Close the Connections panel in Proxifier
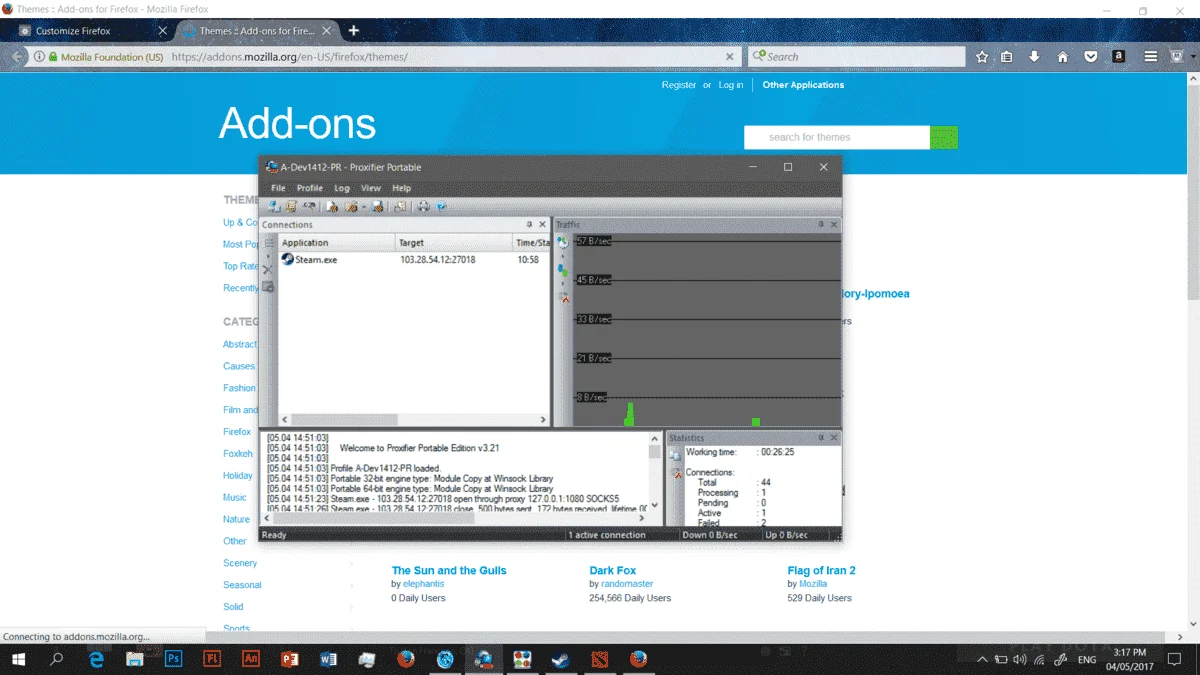Screen dimensions: 1200x675 543,225
